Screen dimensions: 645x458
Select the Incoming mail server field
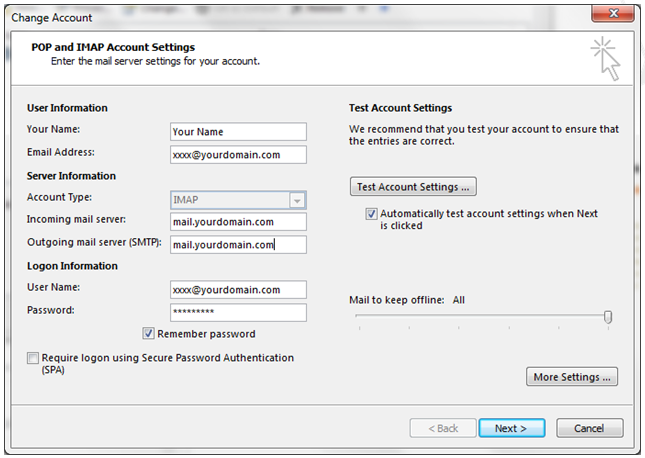click(238, 222)
